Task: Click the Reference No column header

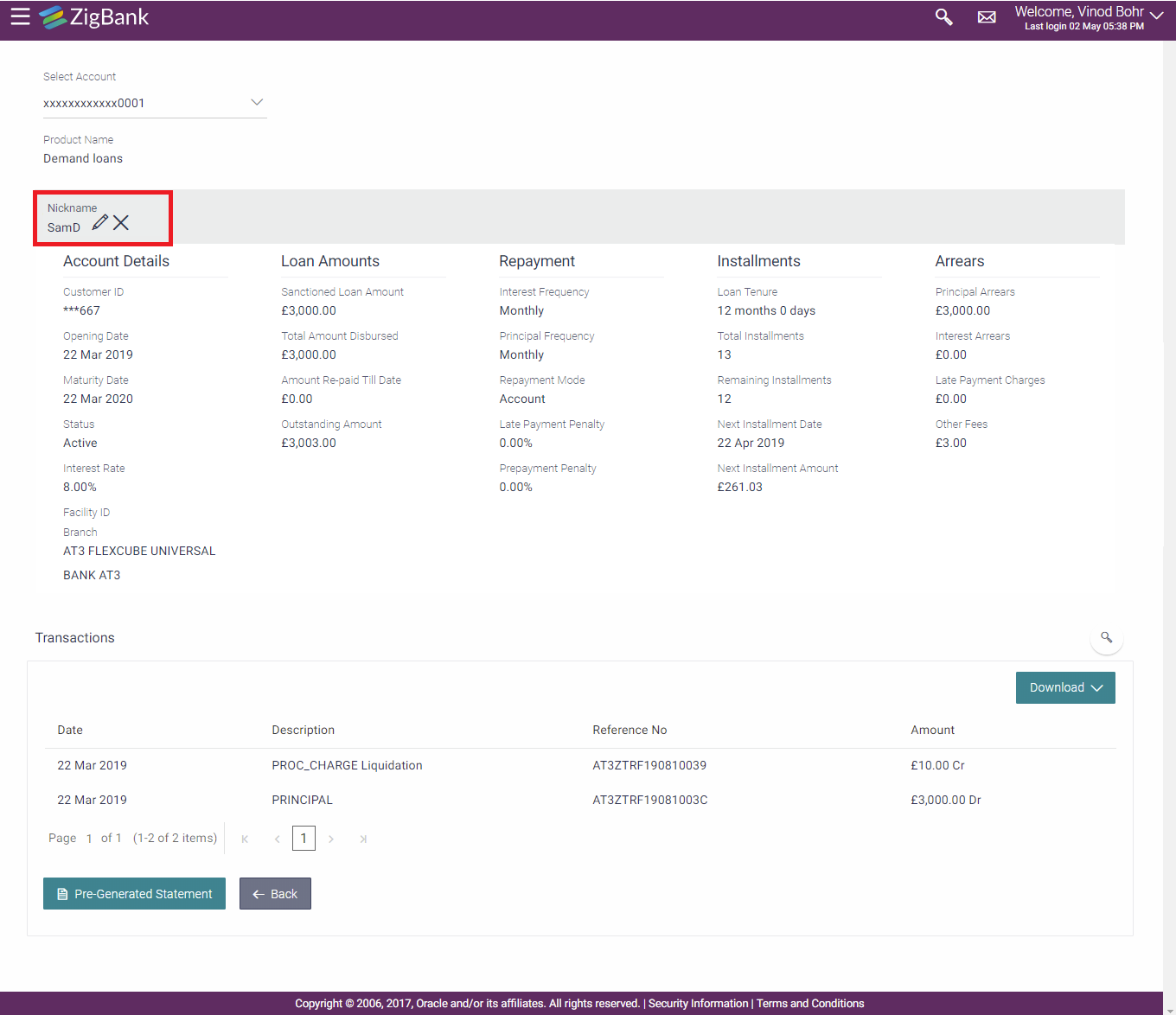Action: point(630,730)
